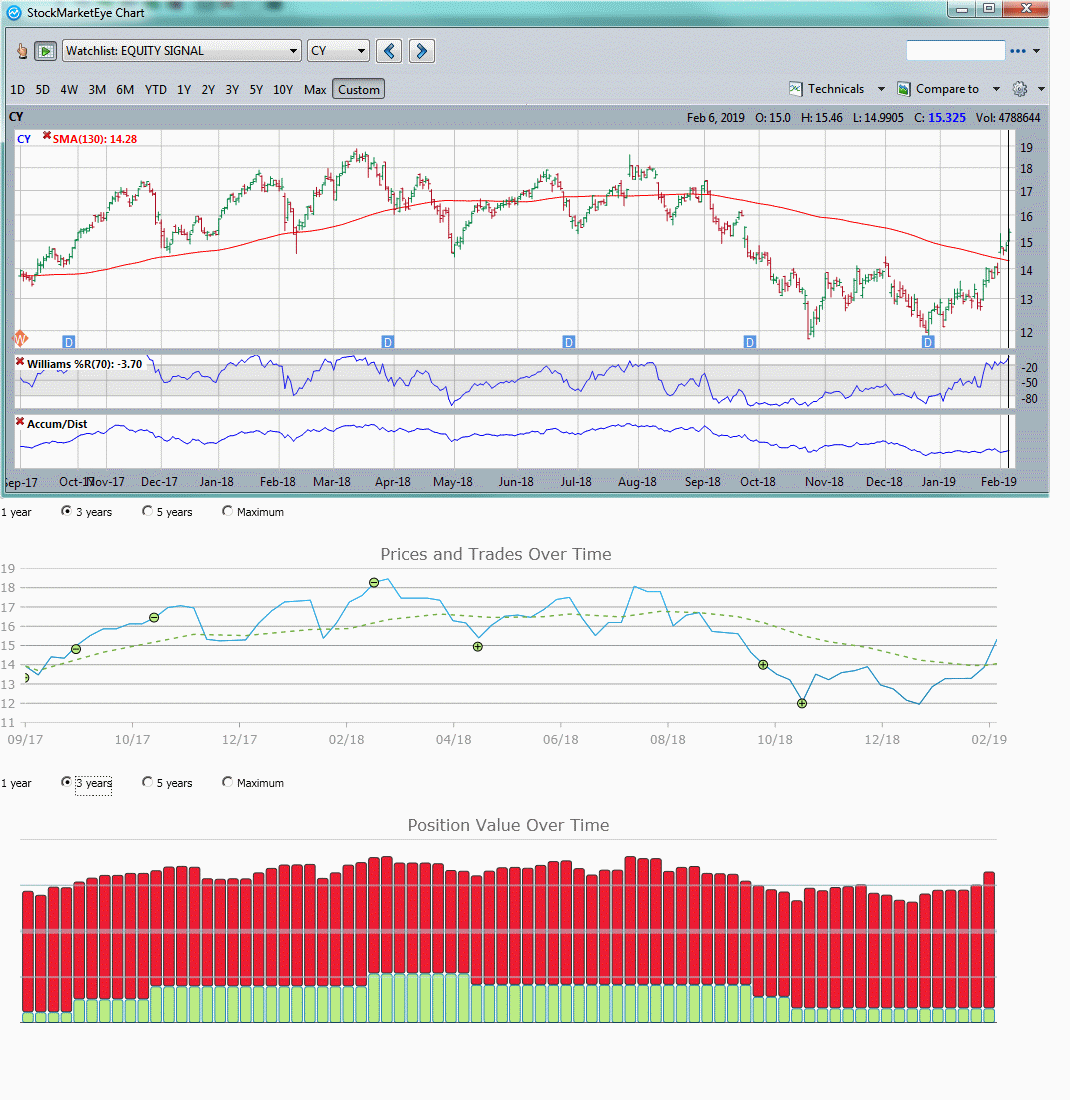Open the Watchlist: EQUITY SIGNAL dropdown
The width and height of the screenshot is (1070, 1100).
[x=181, y=51]
